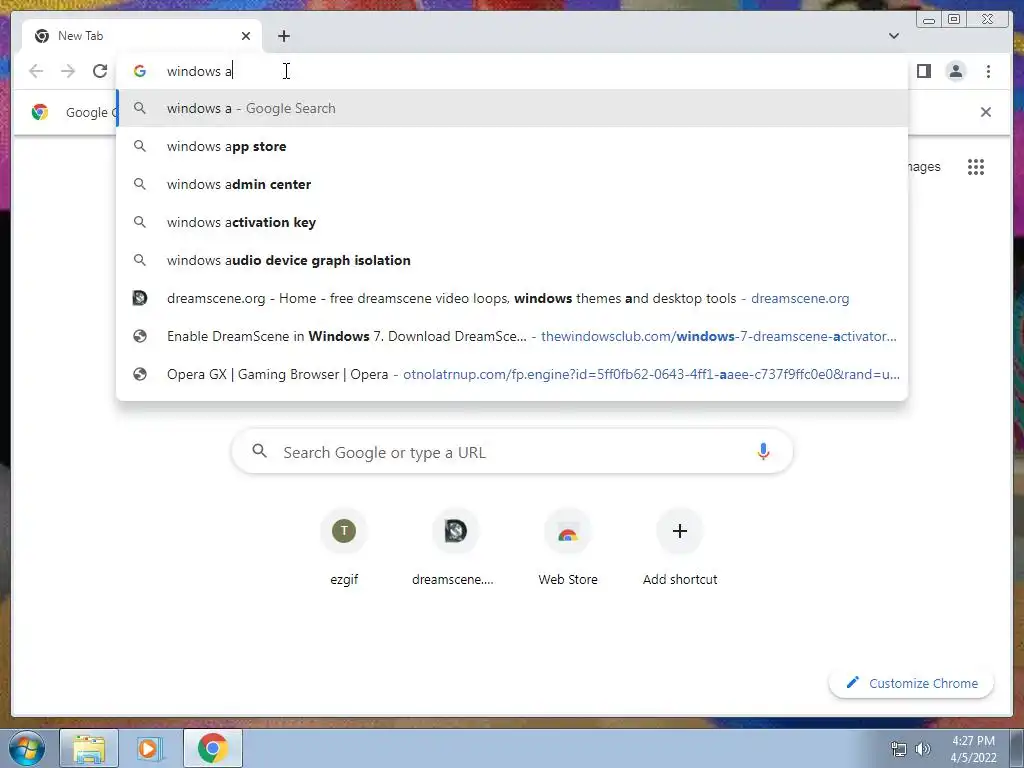This screenshot has width=1024, height=768.
Task: Open the dreamscene.org history suggestion
Action: tap(512, 298)
